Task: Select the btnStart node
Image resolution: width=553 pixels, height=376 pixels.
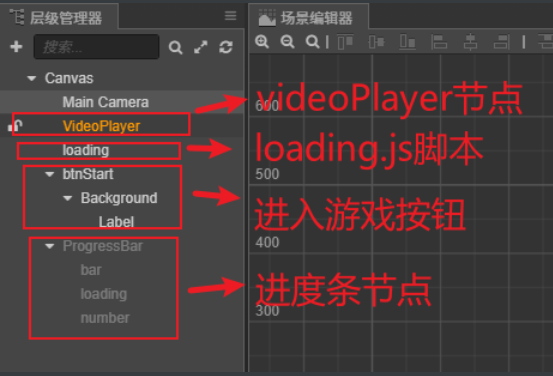Action: point(88,174)
